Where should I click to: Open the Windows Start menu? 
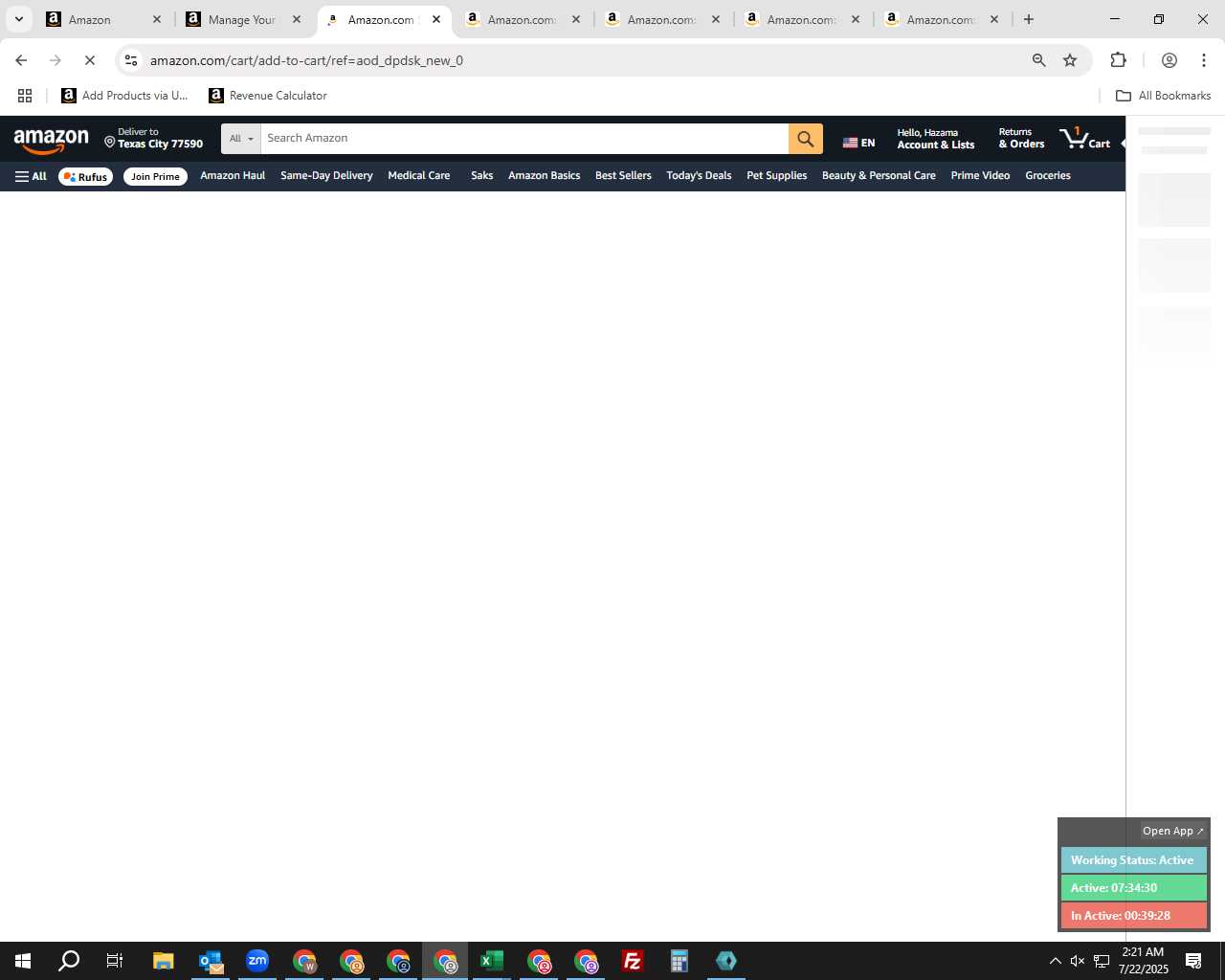[23, 961]
